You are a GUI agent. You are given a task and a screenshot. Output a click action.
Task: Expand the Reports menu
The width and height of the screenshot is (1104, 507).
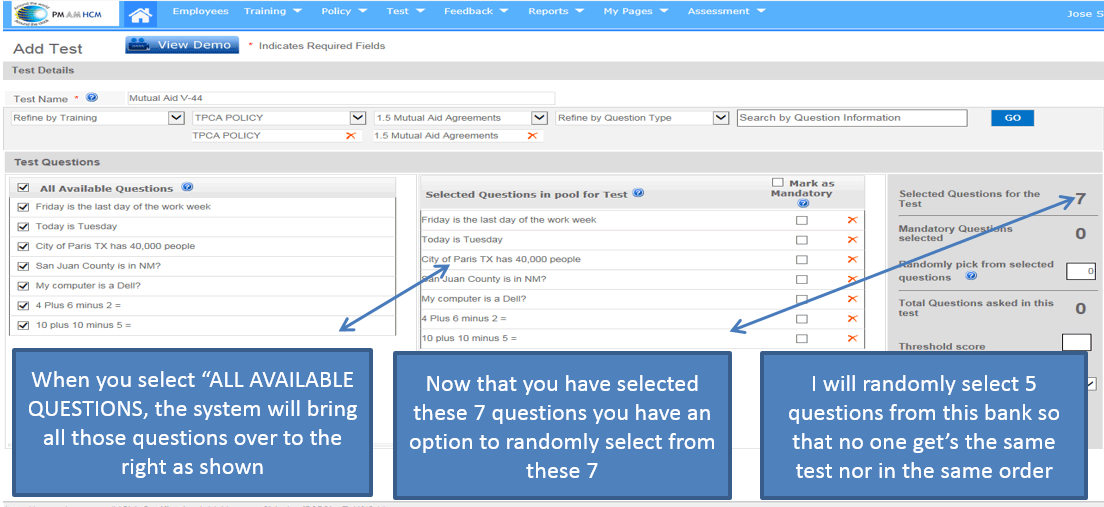point(556,11)
